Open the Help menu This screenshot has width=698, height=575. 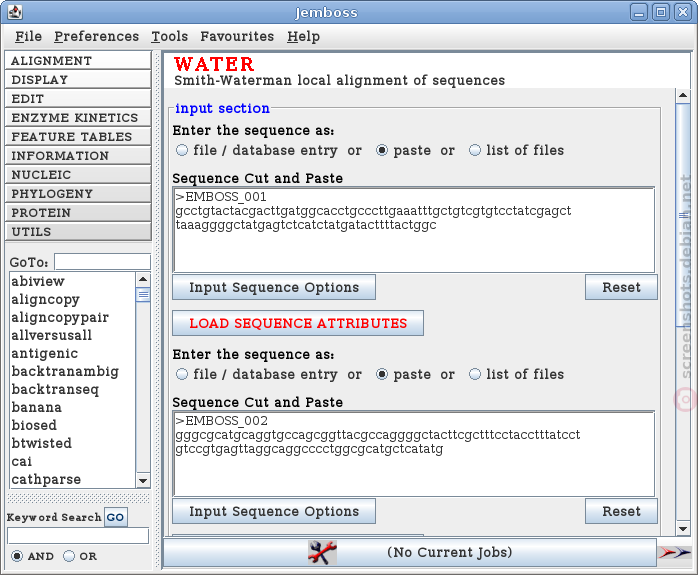point(303,36)
